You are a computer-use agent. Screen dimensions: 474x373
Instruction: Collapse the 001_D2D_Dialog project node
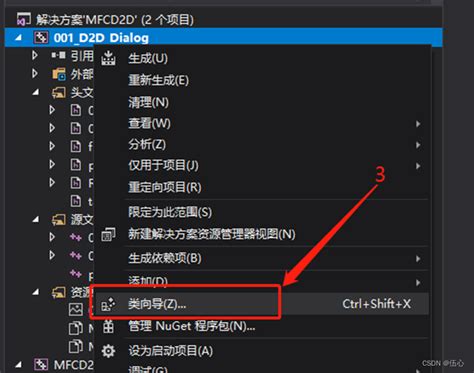point(19,38)
